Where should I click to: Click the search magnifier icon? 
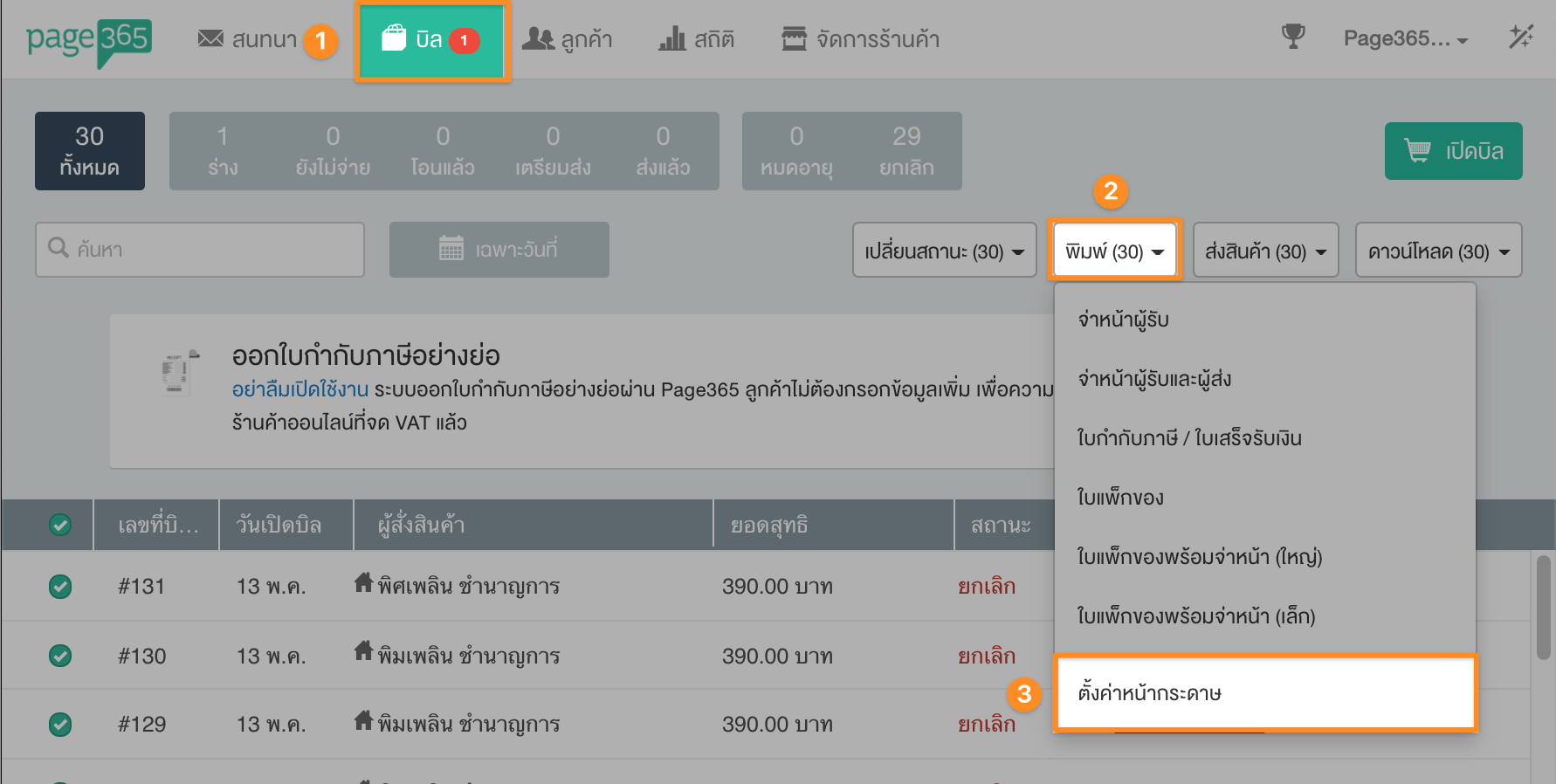(59, 248)
